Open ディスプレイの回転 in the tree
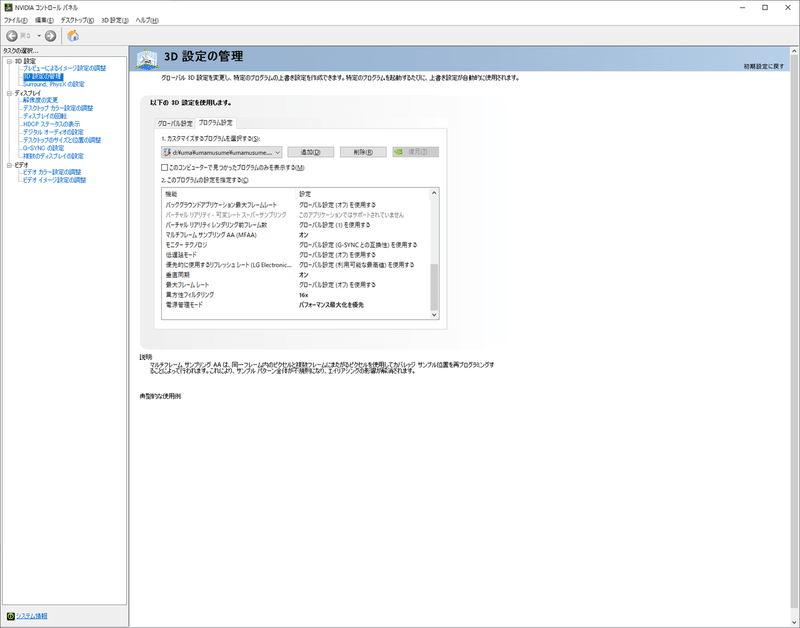The image size is (800, 628). (x=44, y=116)
